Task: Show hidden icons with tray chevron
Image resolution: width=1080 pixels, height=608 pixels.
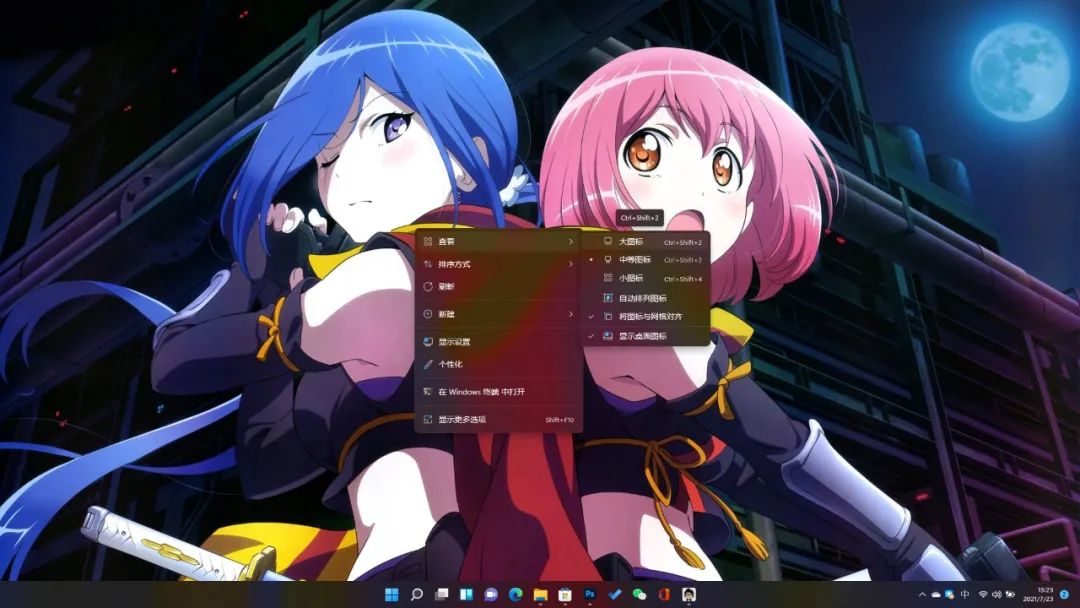Action: pos(921,594)
